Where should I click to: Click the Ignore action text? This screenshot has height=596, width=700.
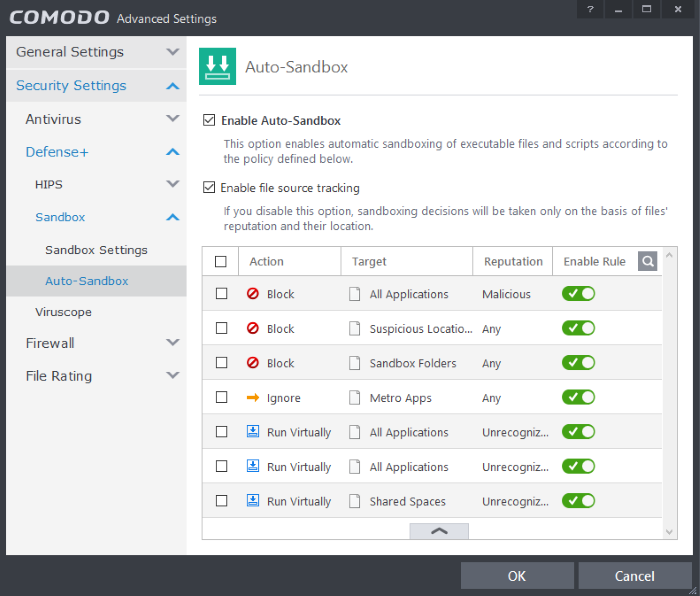point(283,398)
